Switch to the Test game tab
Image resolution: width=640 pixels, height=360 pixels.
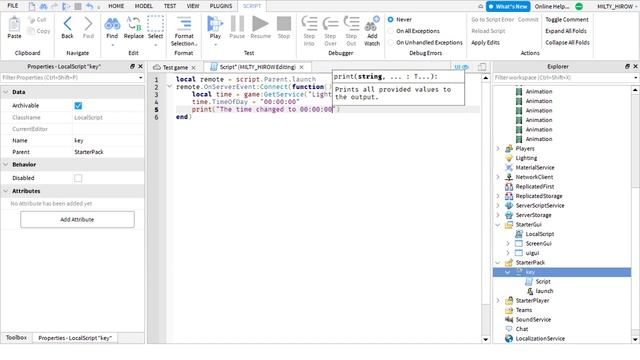pyautogui.click(x=175, y=67)
